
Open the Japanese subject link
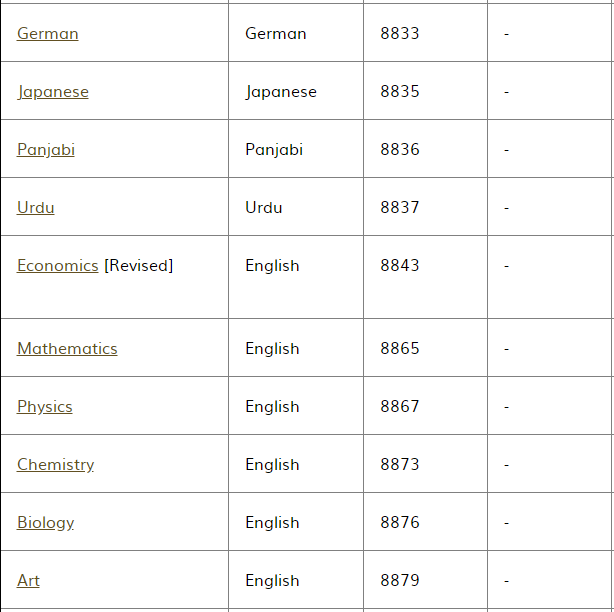coord(53,92)
